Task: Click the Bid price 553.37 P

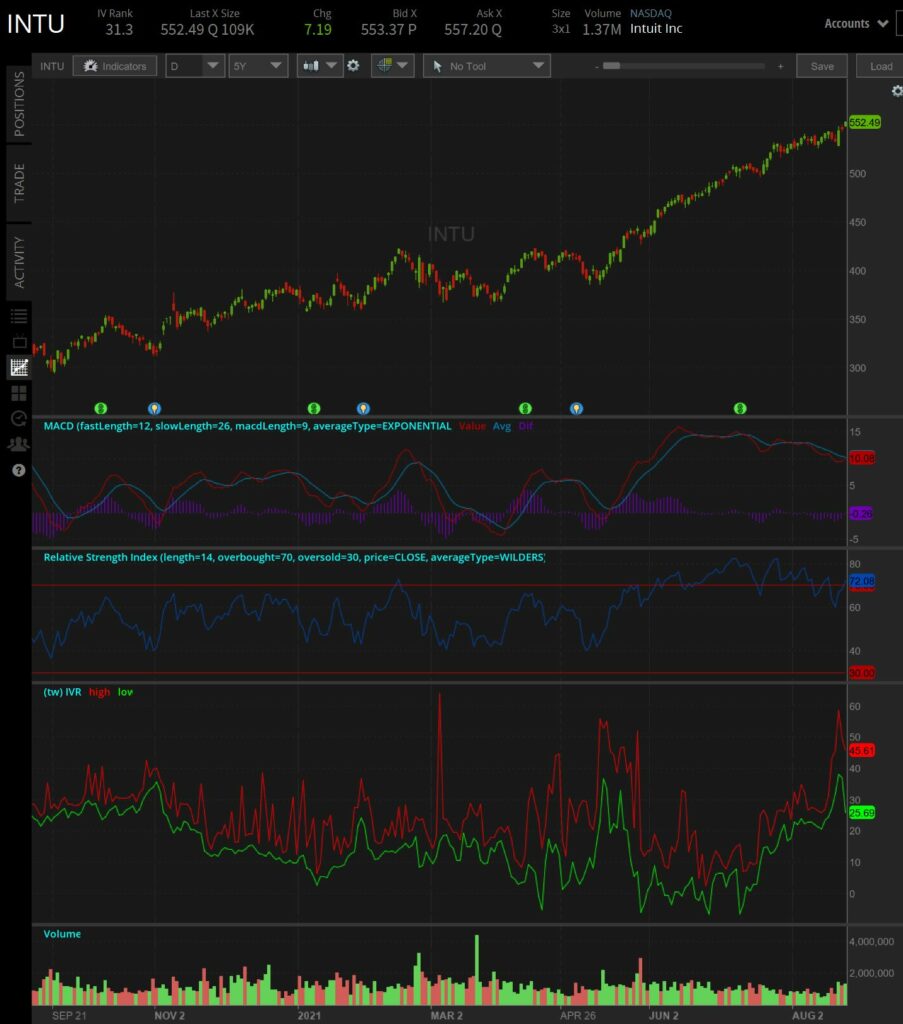Action: tap(388, 29)
